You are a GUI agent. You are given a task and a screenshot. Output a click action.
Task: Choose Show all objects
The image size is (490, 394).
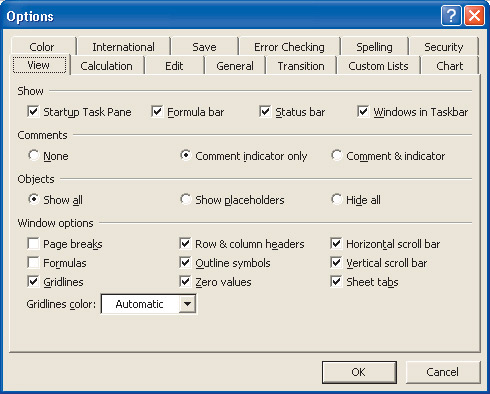[x=34, y=199]
